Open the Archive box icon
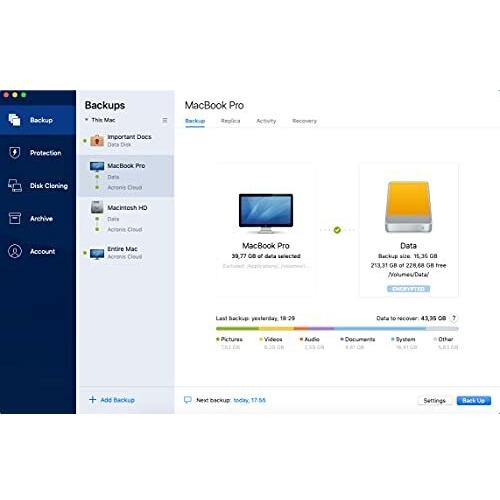The height and width of the screenshot is (500, 500). [15, 218]
